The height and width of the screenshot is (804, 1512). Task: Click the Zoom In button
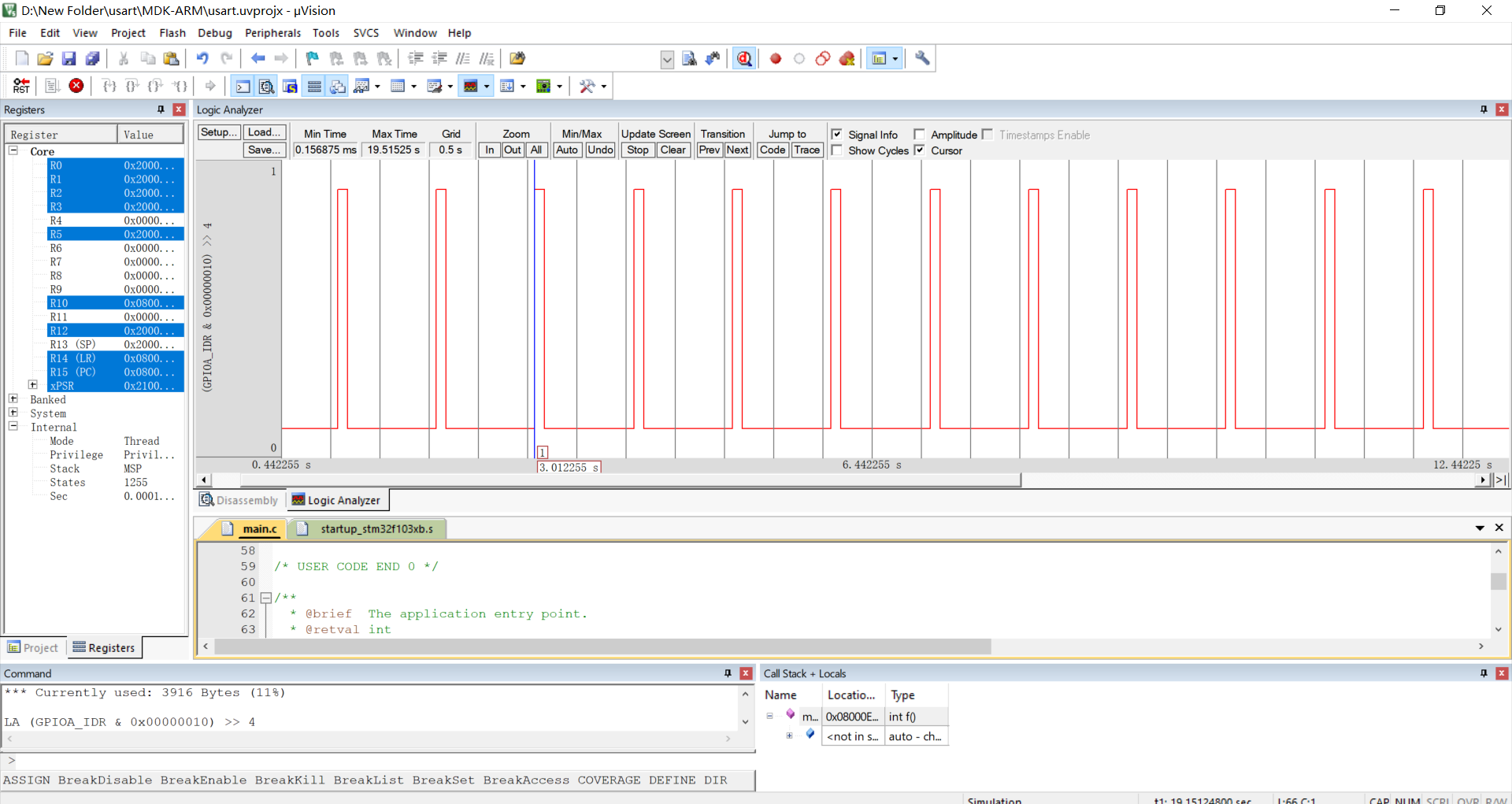pos(490,150)
